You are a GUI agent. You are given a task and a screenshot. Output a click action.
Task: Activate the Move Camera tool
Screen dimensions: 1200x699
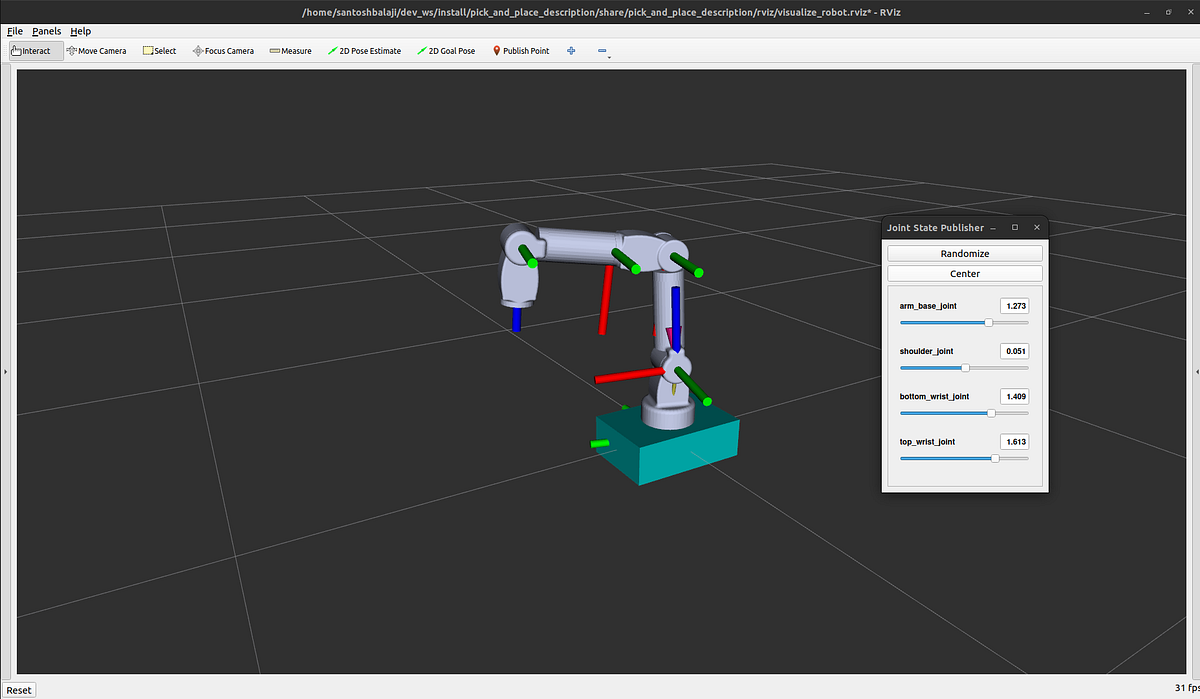[96, 50]
